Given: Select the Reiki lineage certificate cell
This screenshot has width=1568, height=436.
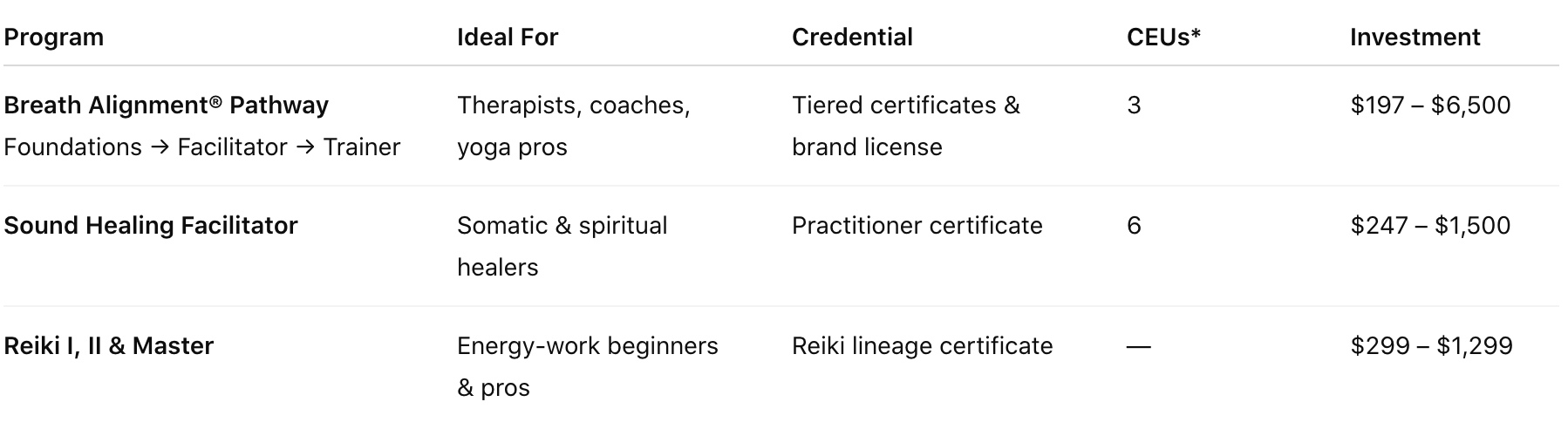Looking at the screenshot, I should (923, 345).
